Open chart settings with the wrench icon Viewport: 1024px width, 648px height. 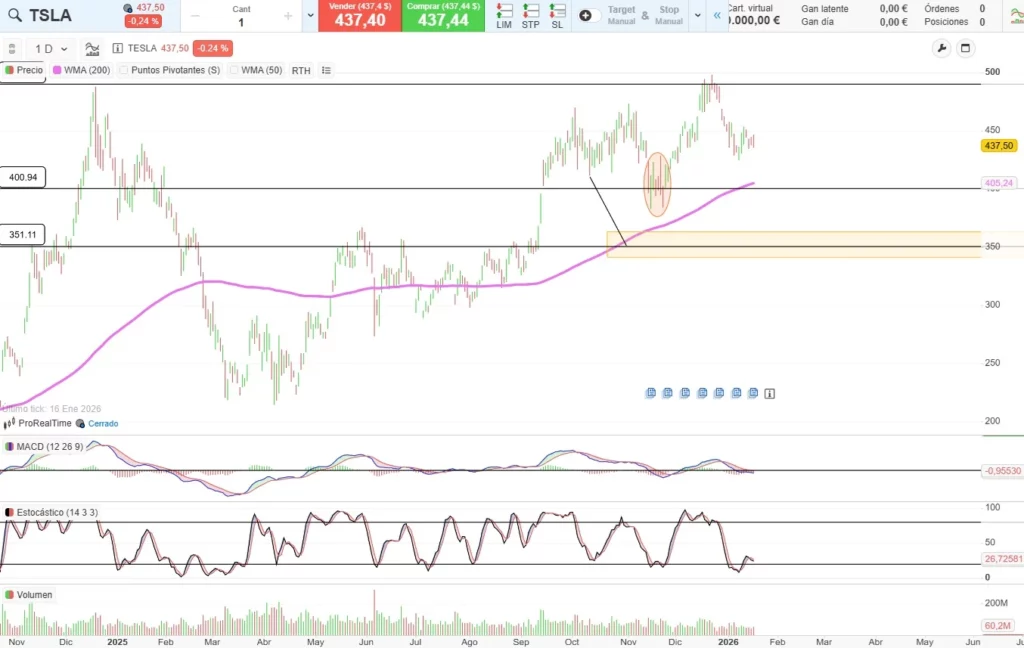(x=941, y=48)
